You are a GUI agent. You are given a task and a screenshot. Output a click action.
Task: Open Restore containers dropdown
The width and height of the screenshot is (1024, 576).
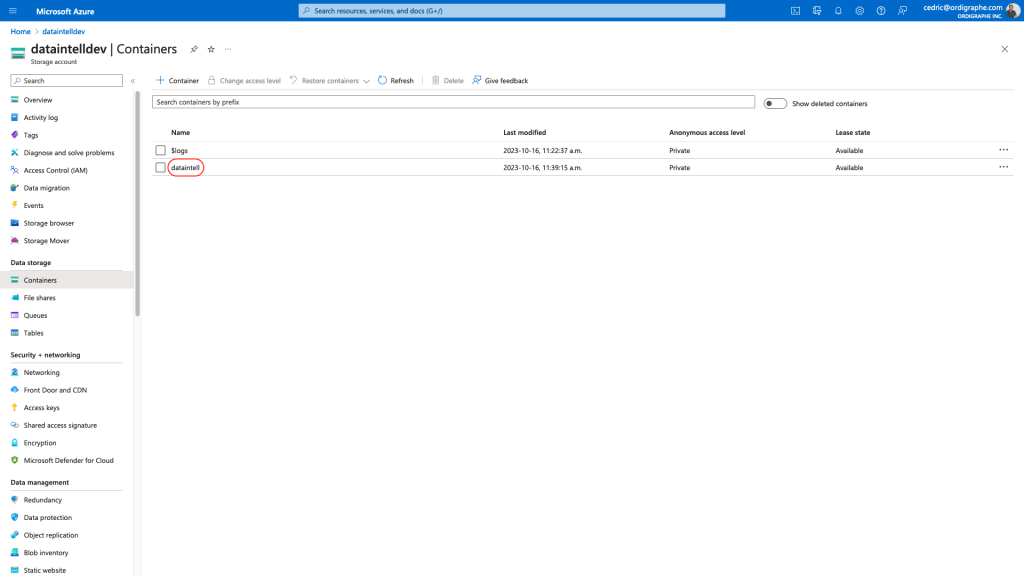[330, 81]
